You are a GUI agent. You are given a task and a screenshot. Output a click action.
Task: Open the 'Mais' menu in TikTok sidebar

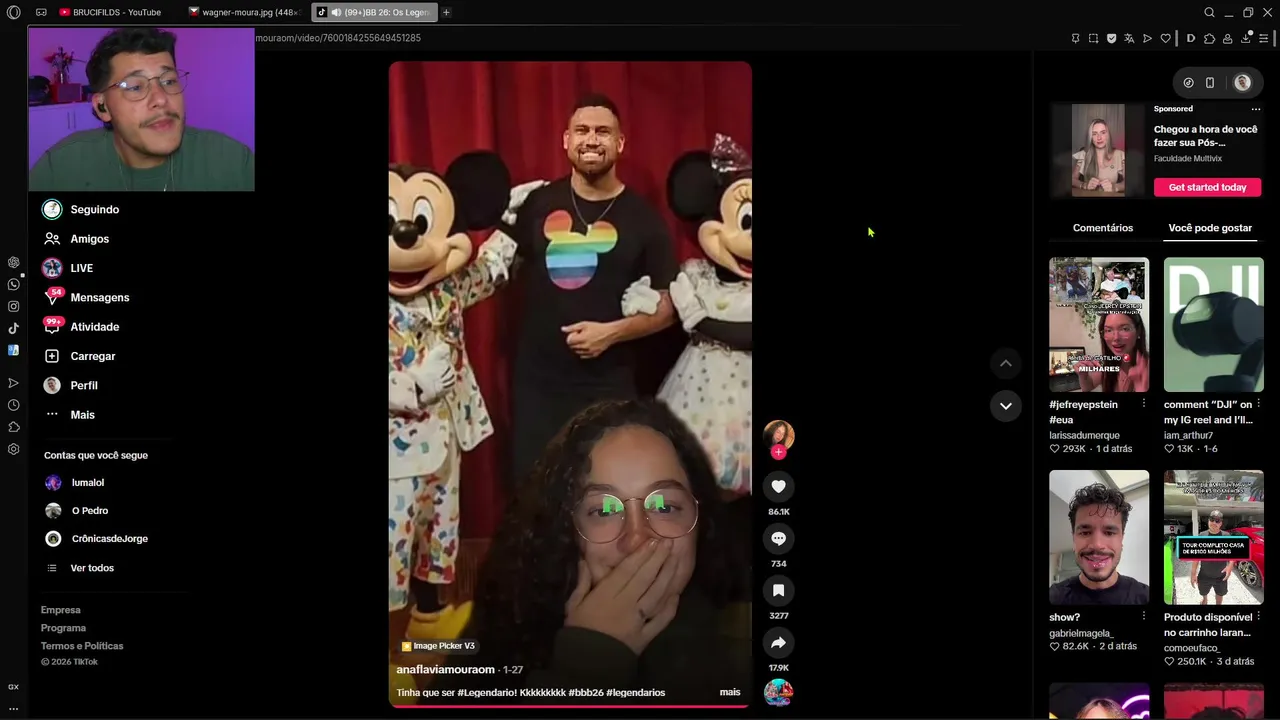pos(82,414)
